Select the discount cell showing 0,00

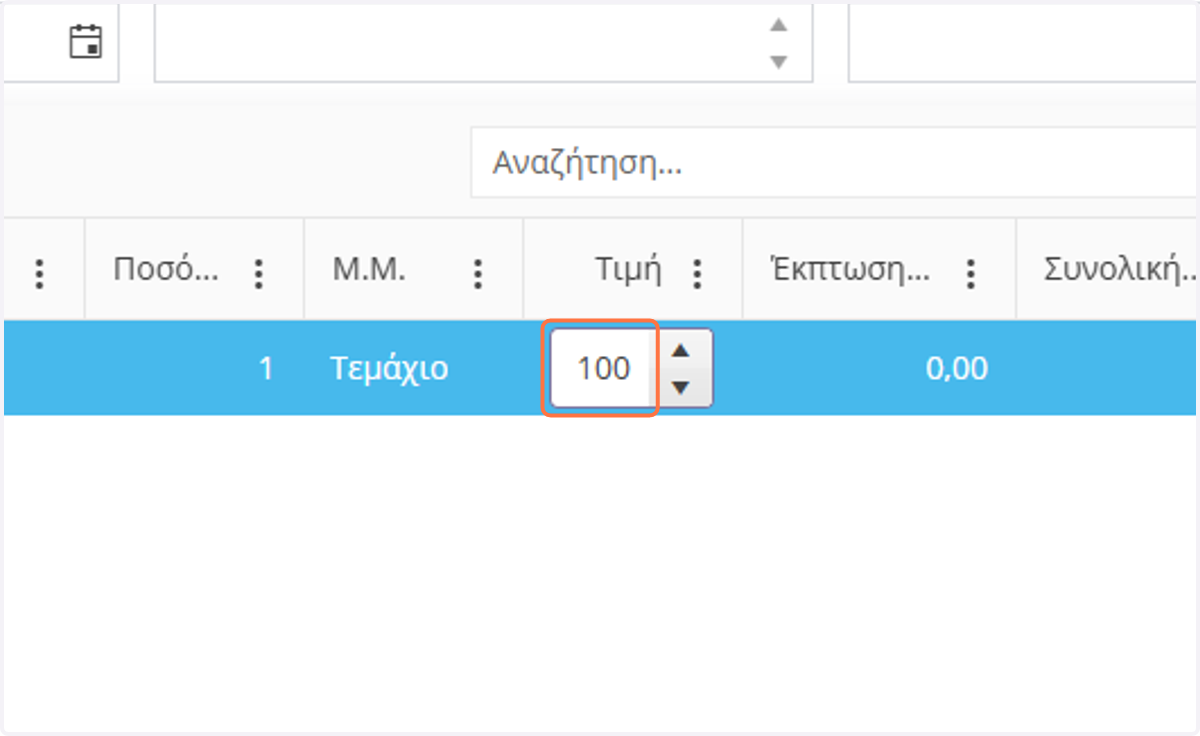[879, 368]
